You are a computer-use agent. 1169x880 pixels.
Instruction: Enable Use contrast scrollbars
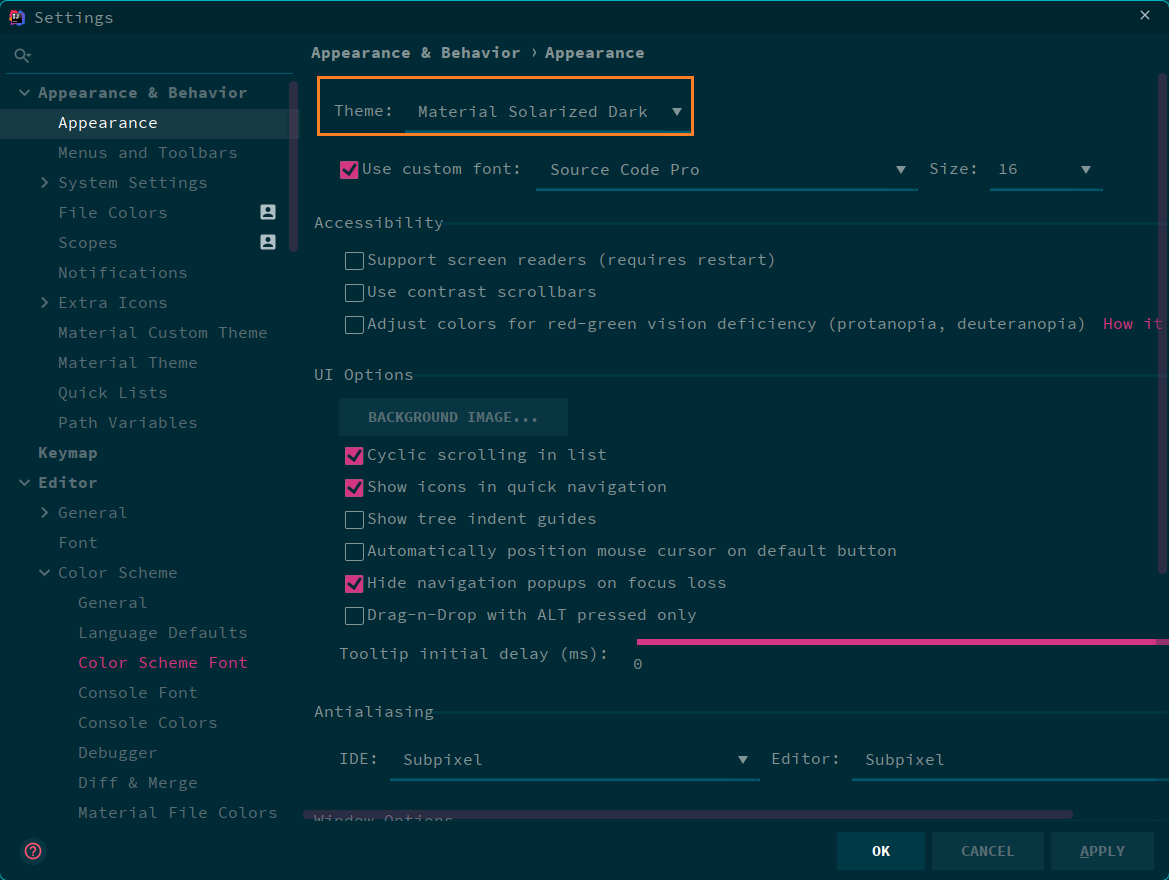tap(354, 292)
